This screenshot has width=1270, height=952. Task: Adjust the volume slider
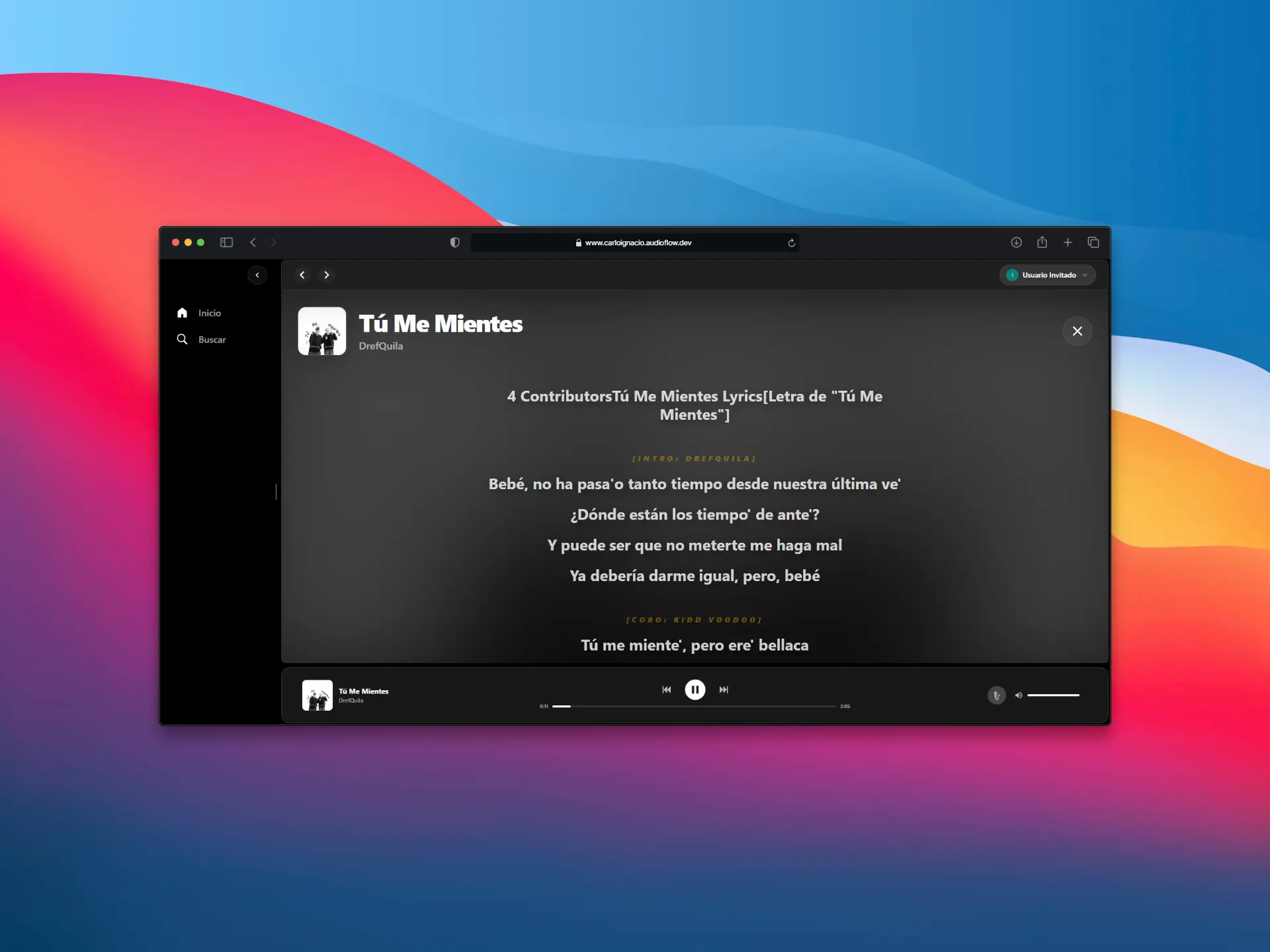tap(1053, 695)
